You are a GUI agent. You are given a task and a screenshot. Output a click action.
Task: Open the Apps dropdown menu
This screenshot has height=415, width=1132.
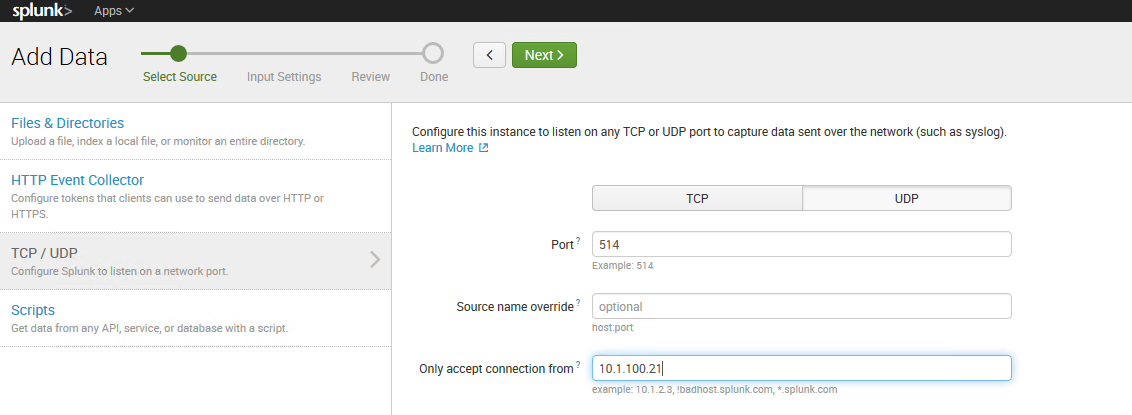[x=114, y=11]
